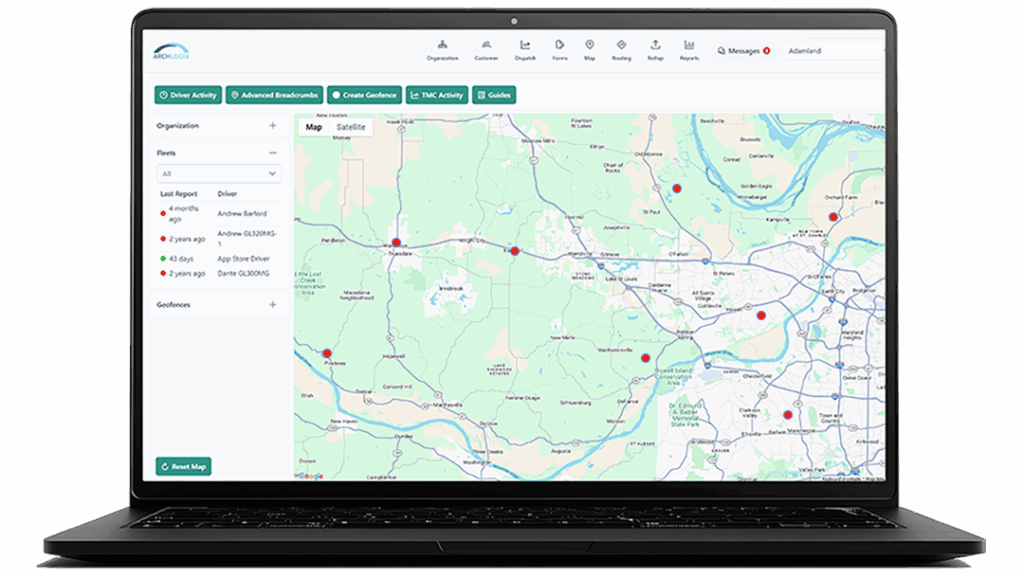This screenshot has height=576, width=1024.
Task: Open the Reports section
Action: (688, 50)
